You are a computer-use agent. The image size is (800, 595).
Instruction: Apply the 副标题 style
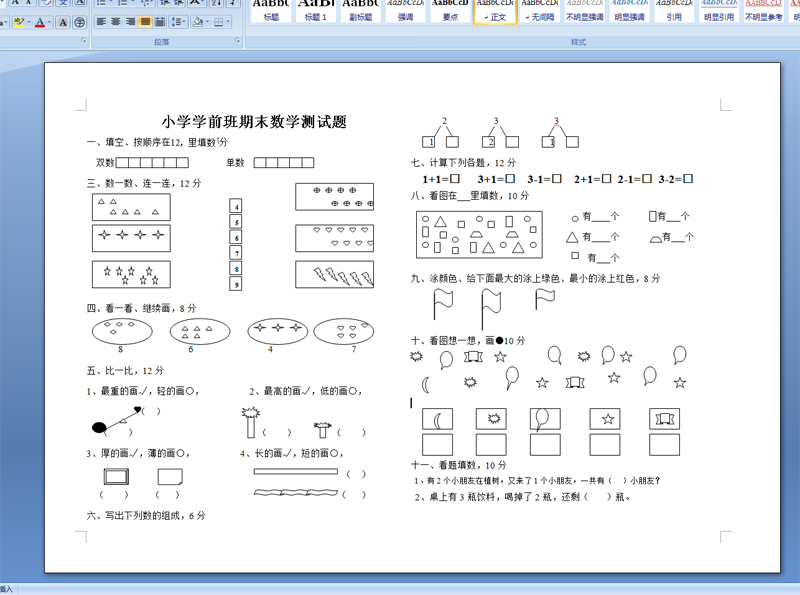coord(360,11)
